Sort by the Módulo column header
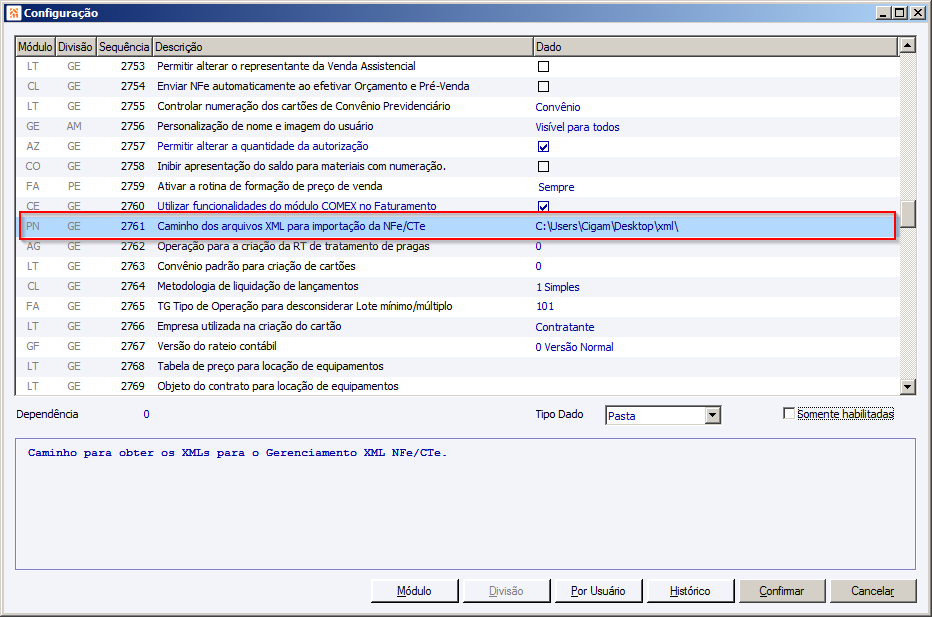932x617 pixels. tap(35, 46)
